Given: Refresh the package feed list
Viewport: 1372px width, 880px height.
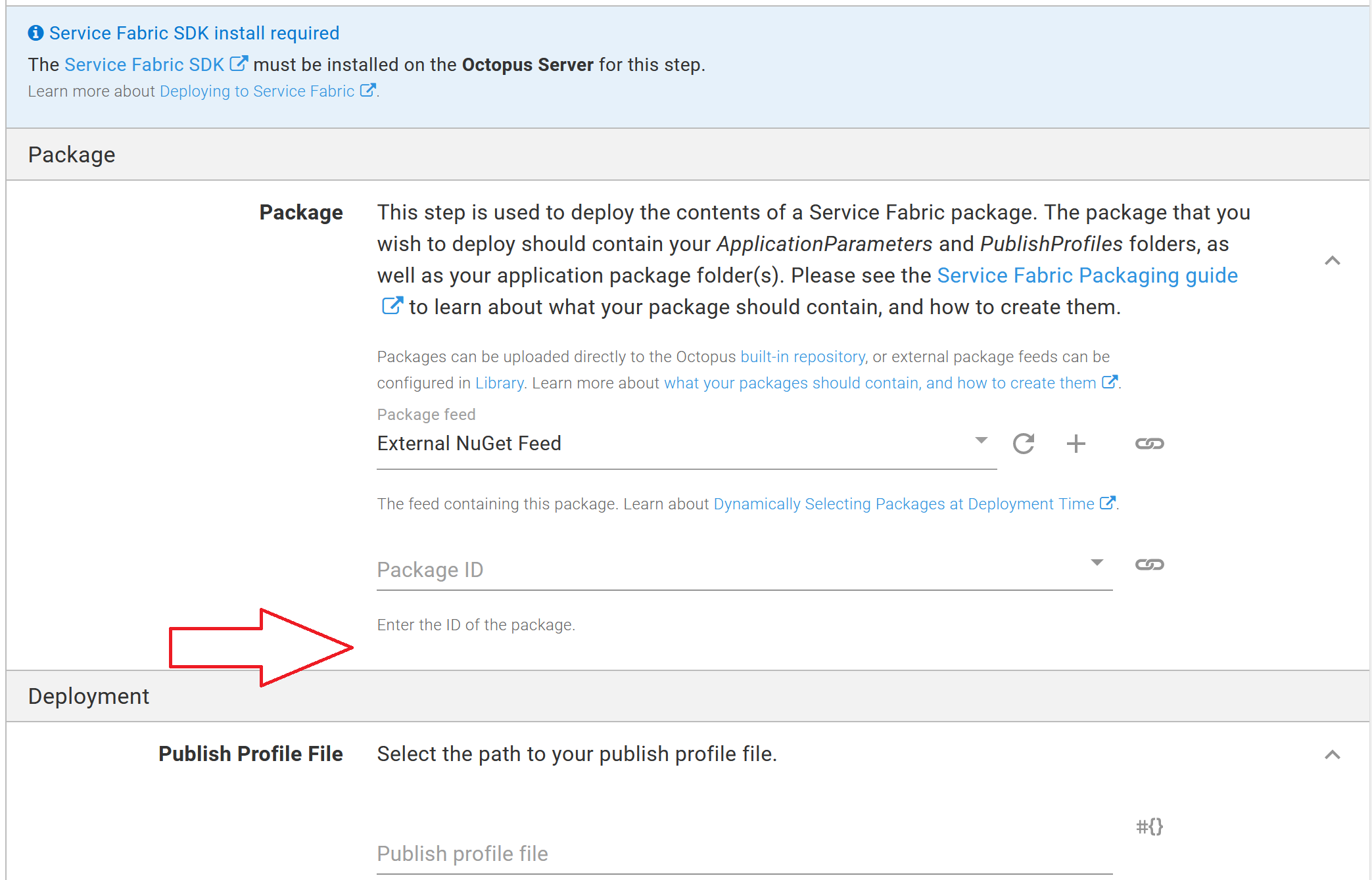Looking at the screenshot, I should click(x=1024, y=444).
